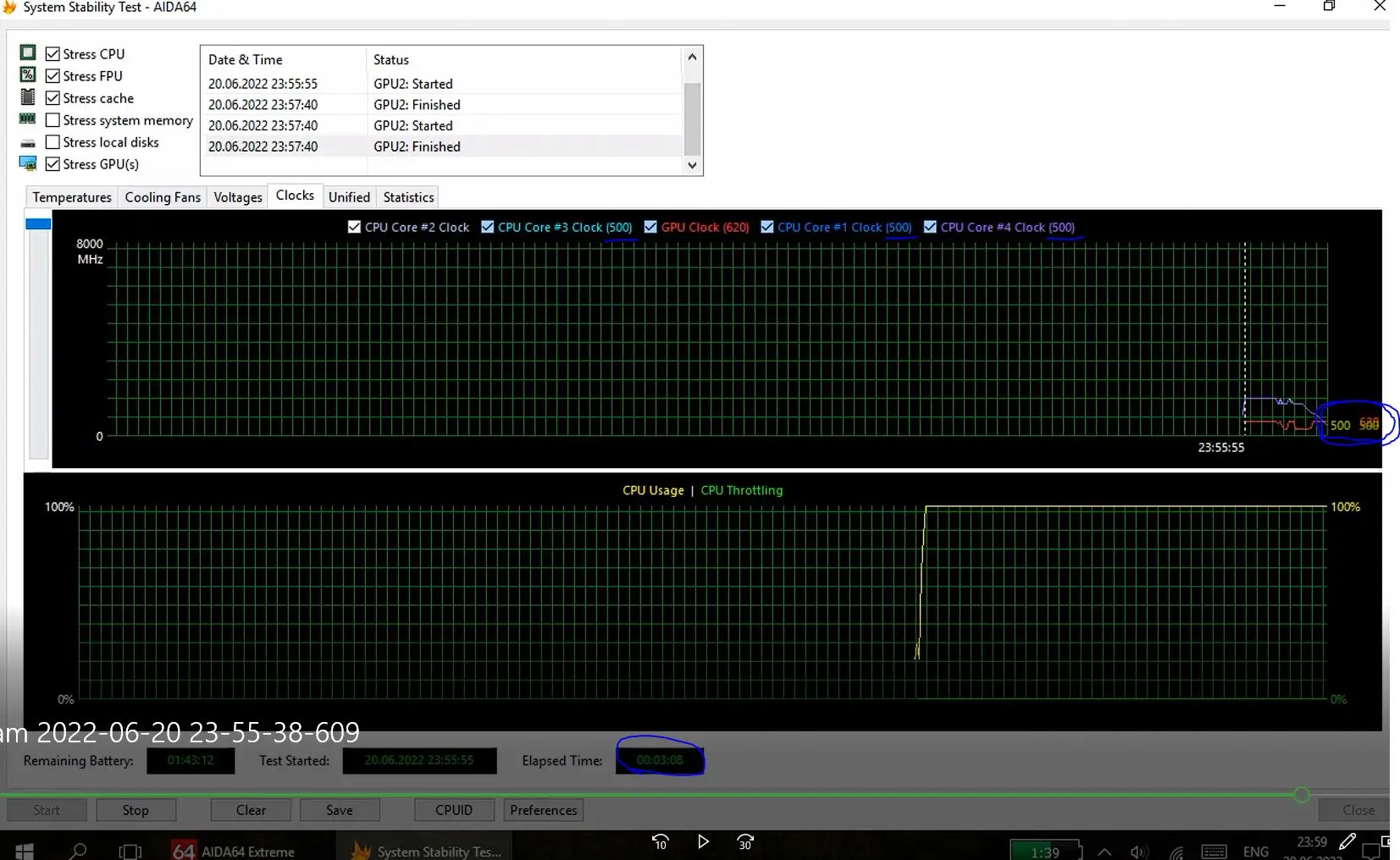Select log row GPU2: Started at 23:55:55
The image size is (1400, 860).
(x=441, y=84)
